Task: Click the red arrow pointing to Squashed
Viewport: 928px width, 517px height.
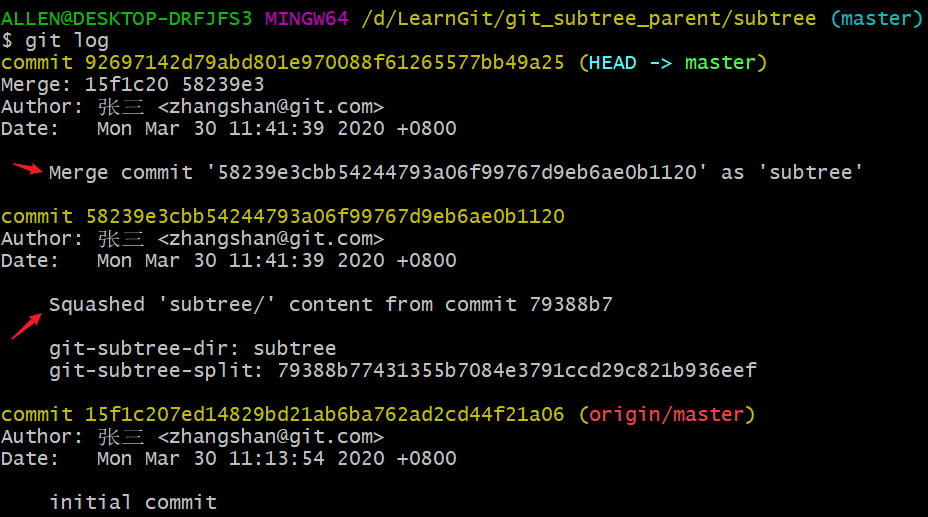Action: point(27,327)
